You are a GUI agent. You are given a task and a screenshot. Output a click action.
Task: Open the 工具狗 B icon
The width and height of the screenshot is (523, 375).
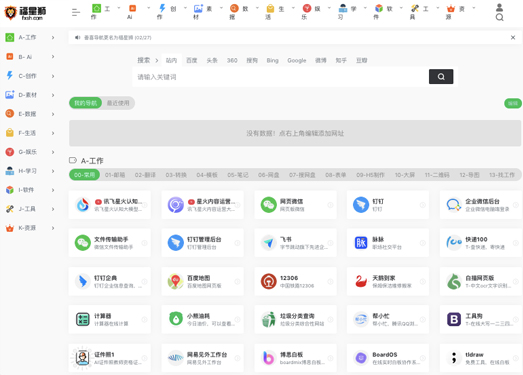coord(454,320)
